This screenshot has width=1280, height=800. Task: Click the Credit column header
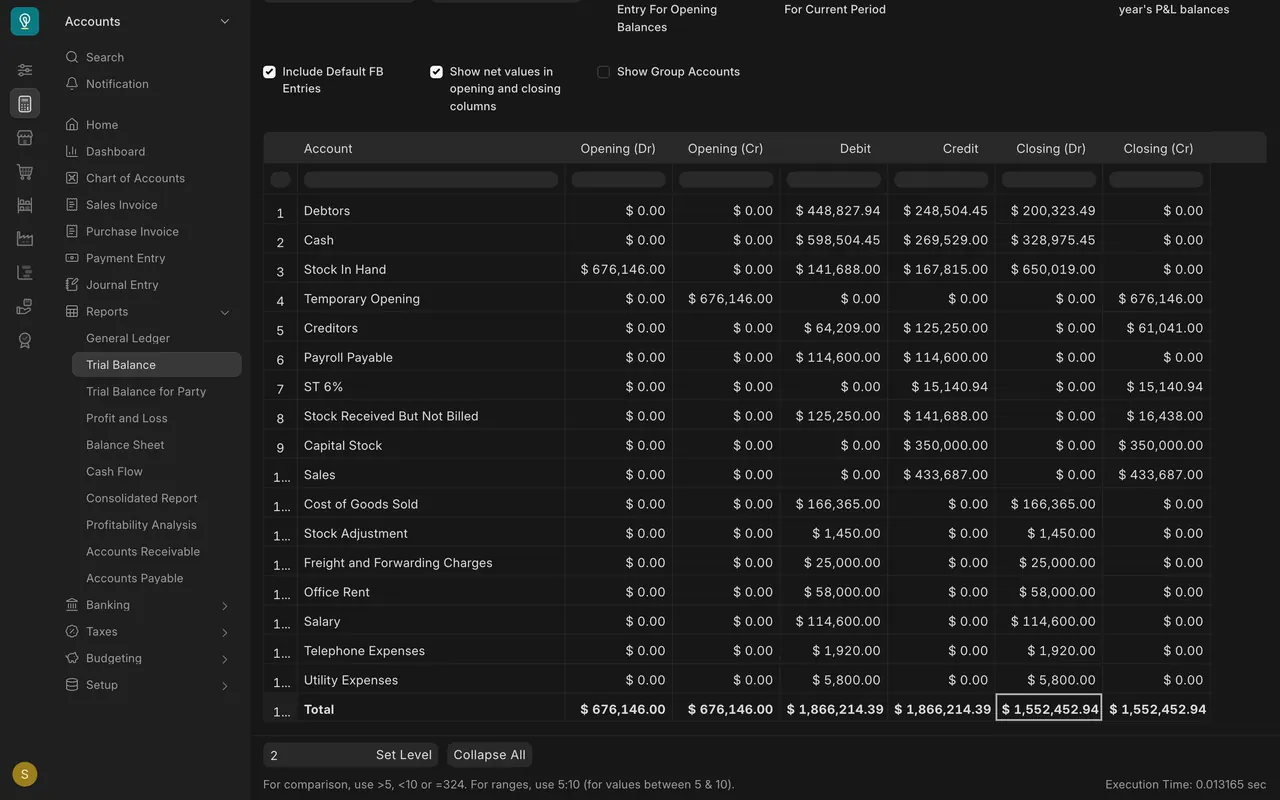click(960, 149)
